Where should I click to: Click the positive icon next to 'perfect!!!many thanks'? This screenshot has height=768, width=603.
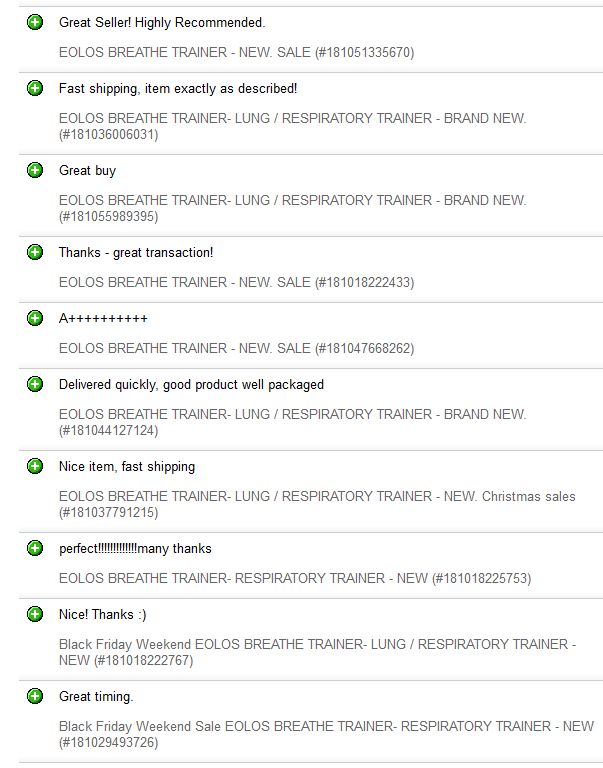tap(35, 548)
